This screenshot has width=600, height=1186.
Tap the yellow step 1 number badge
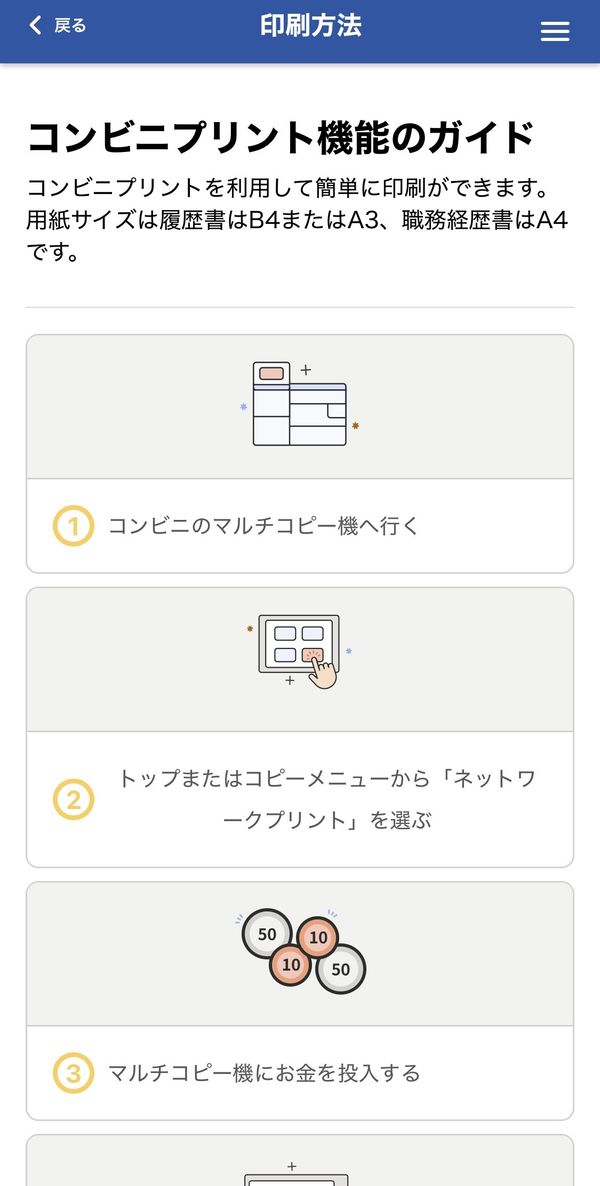click(73, 526)
